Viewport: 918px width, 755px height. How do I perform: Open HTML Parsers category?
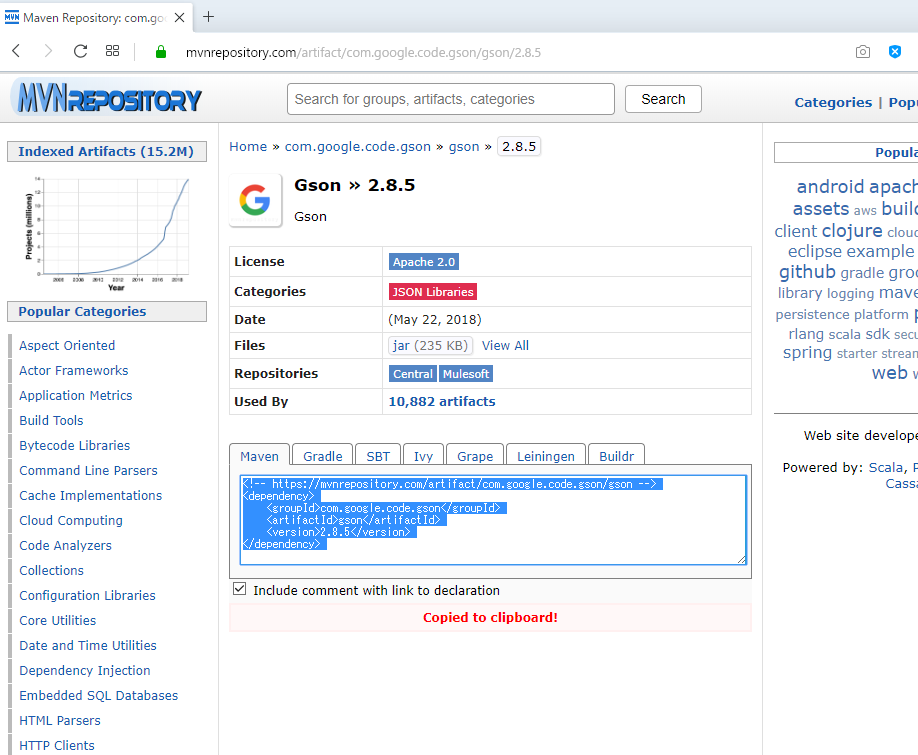click(60, 720)
